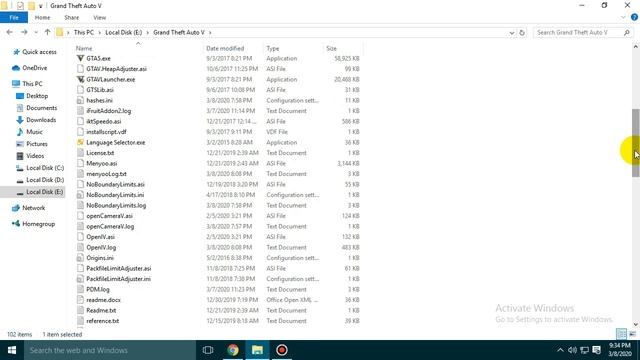Screen dimensions: 640x360
Task: Click the Language Selector.exe icon
Action: [80, 142]
